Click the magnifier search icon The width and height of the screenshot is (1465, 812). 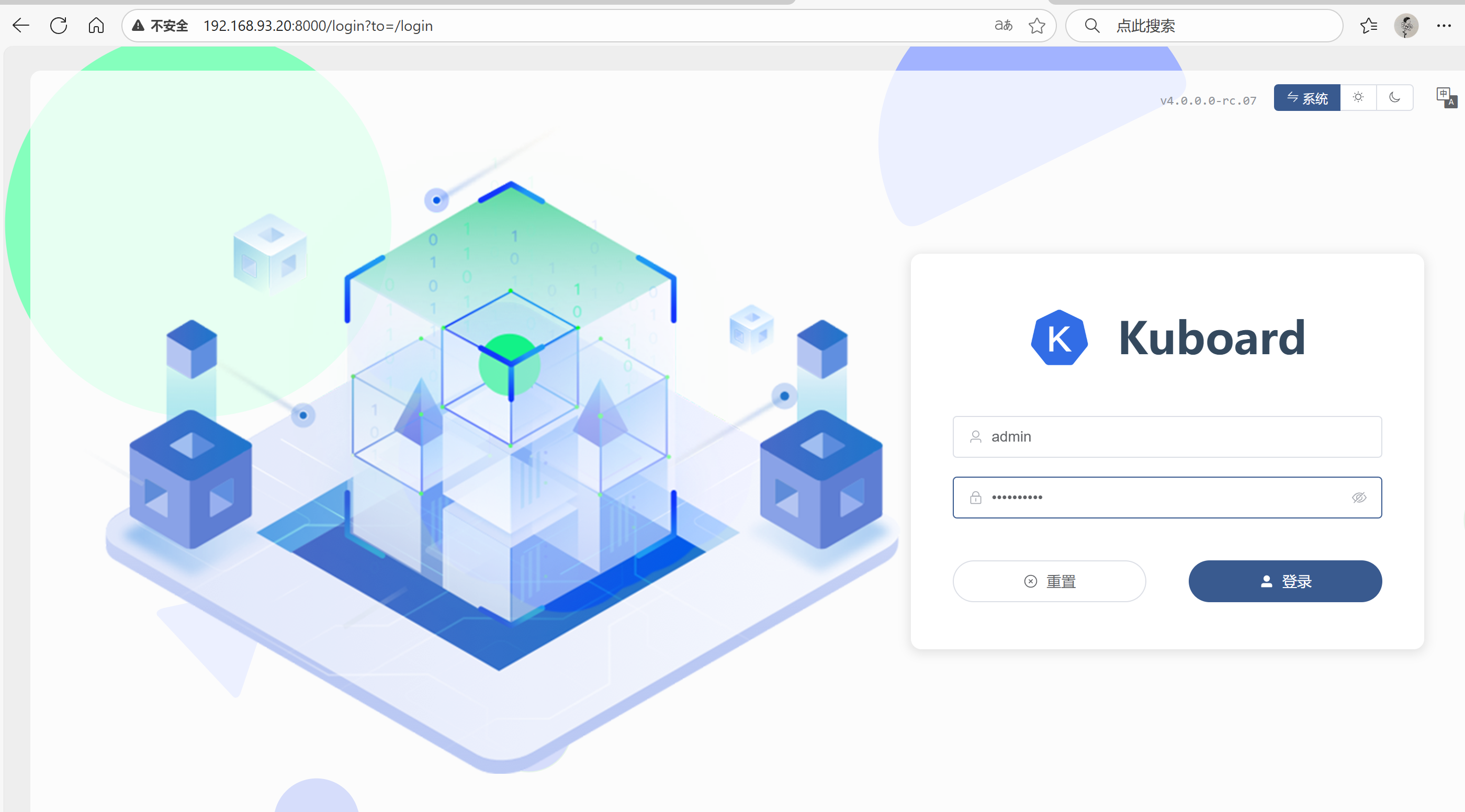(x=1091, y=26)
